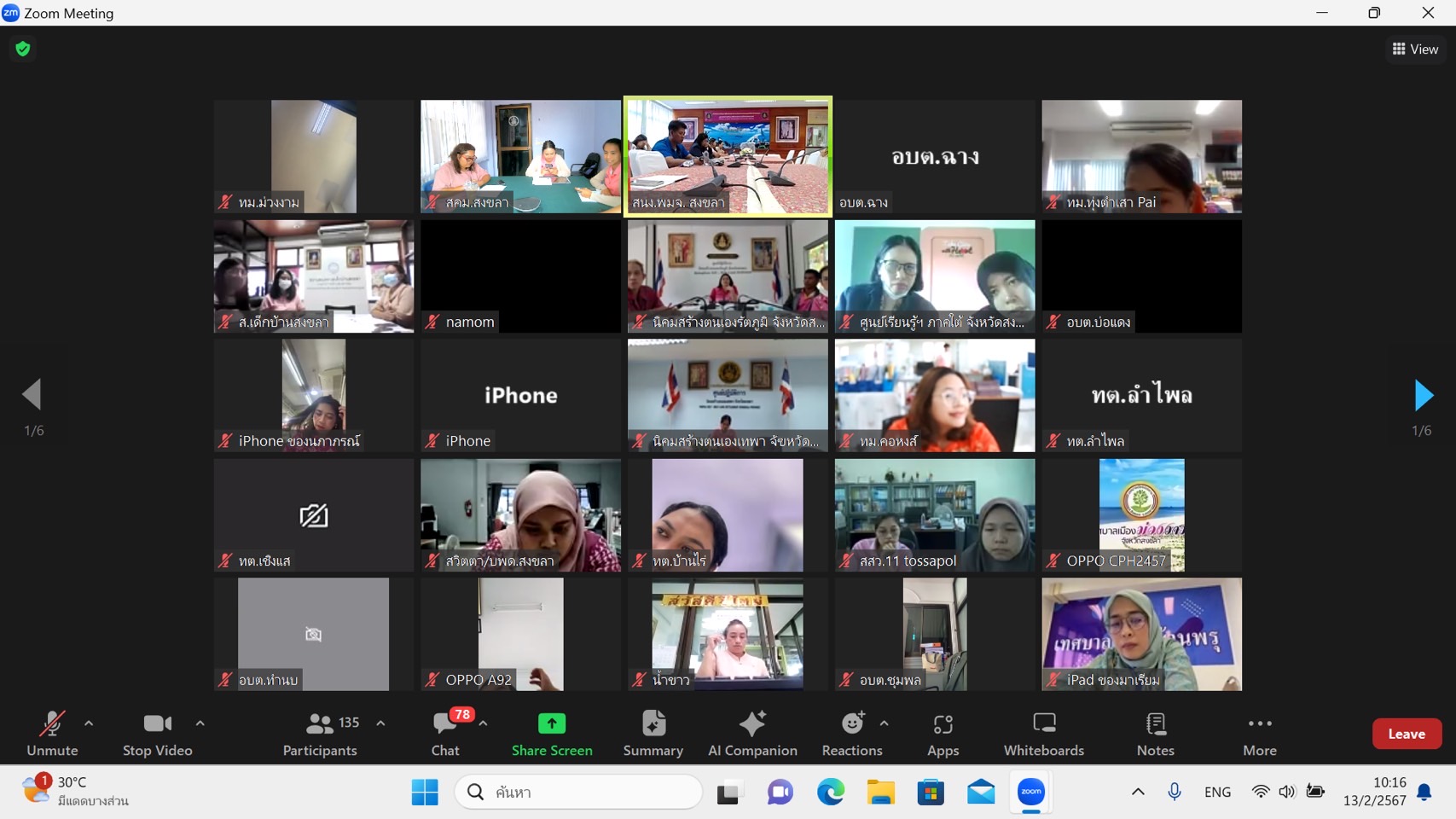Open the Chat panel
Screen dimensions: 1456x819
click(445, 734)
